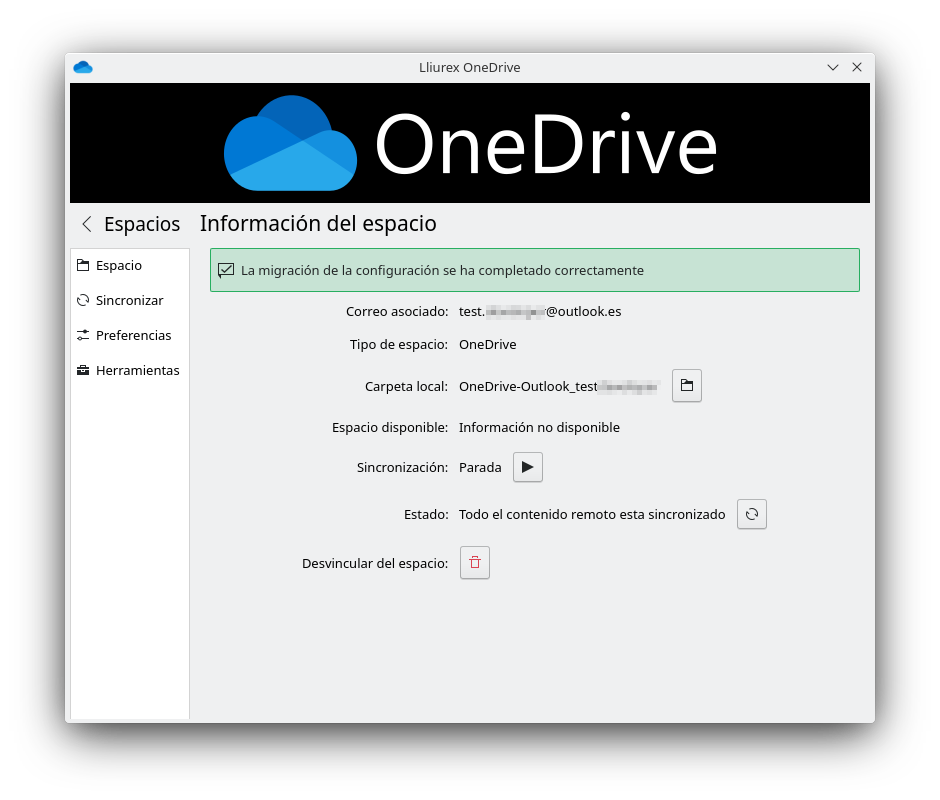The height and width of the screenshot is (800, 940).
Task: Open the Herramientas section
Action: click(x=137, y=371)
